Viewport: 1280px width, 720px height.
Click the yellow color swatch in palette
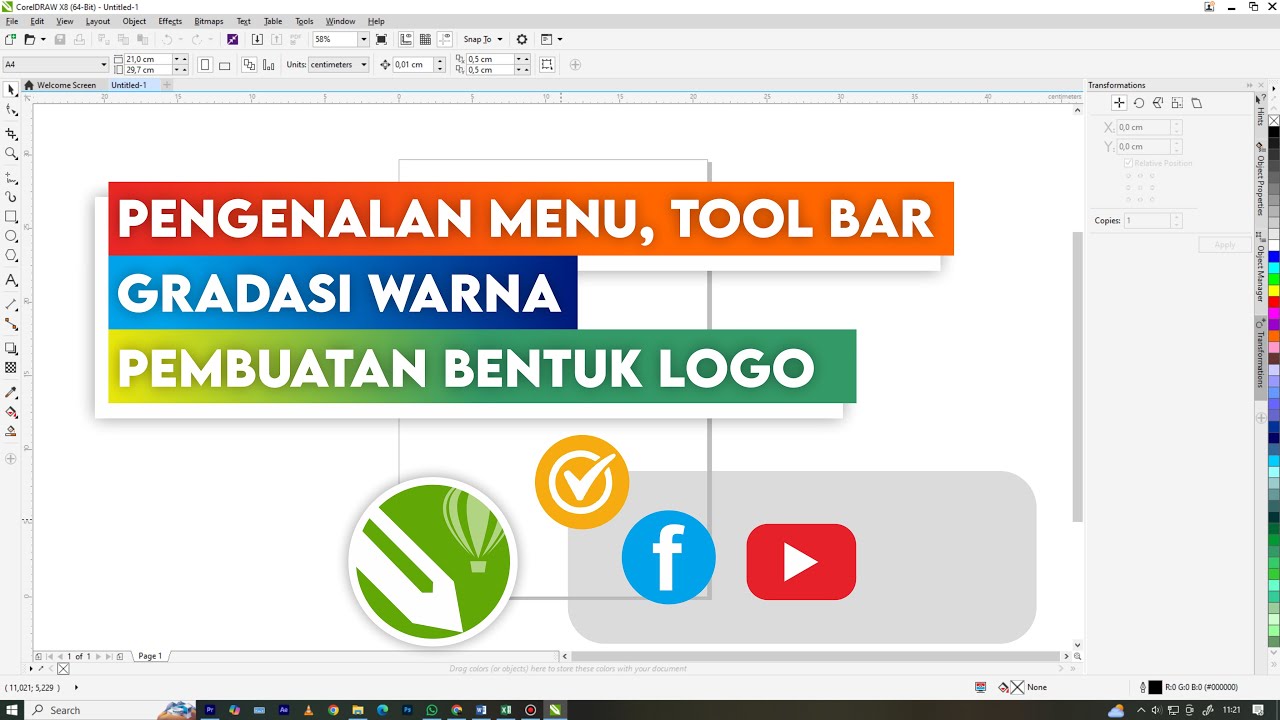click(1274, 291)
